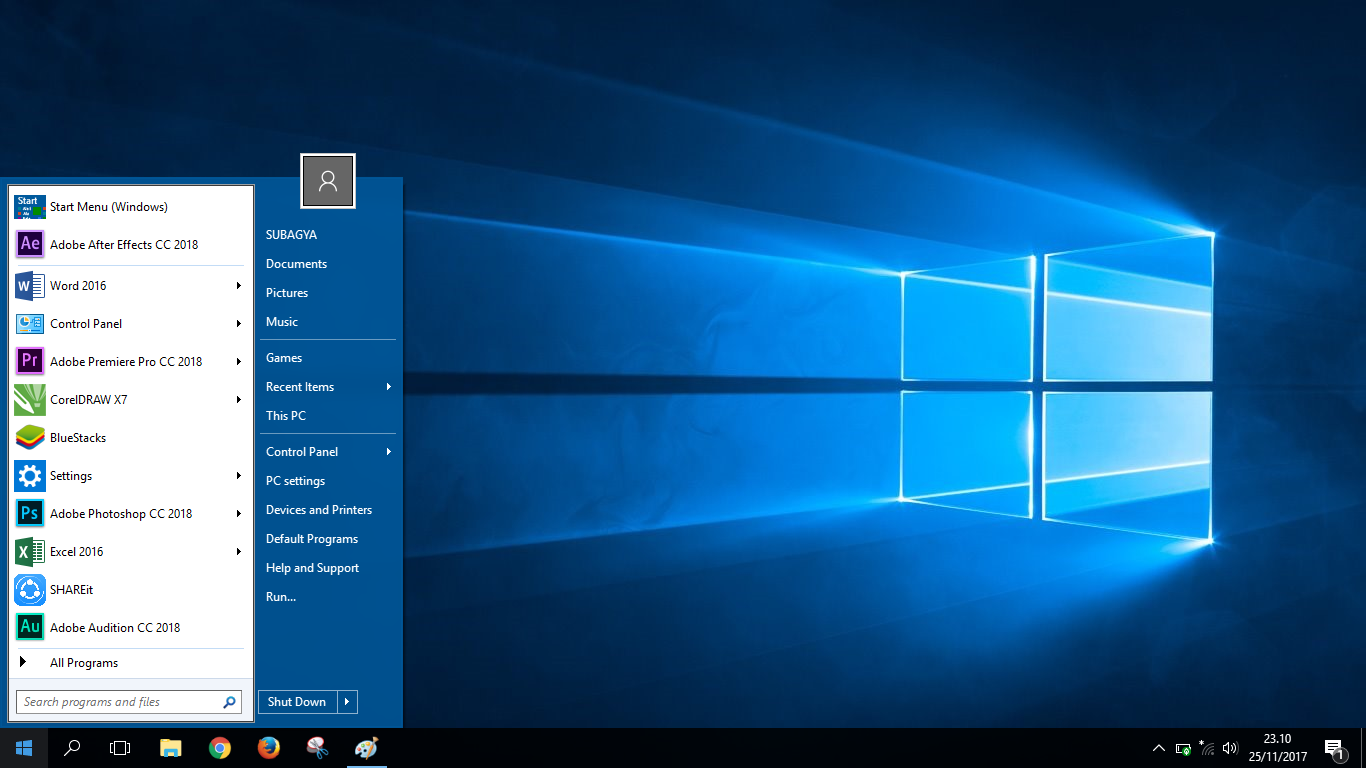Screen dimensions: 1366x768
Task: Expand the Recent Items submenu arrow
Action: (388, 387)
